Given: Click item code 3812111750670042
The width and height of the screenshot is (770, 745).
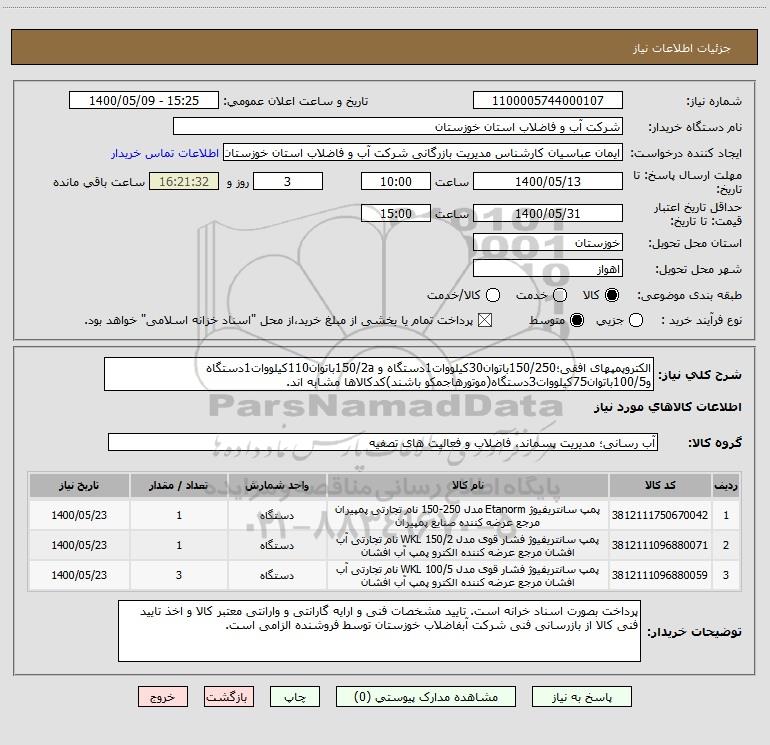Looking at the screenshot, I should pos(660,515).
